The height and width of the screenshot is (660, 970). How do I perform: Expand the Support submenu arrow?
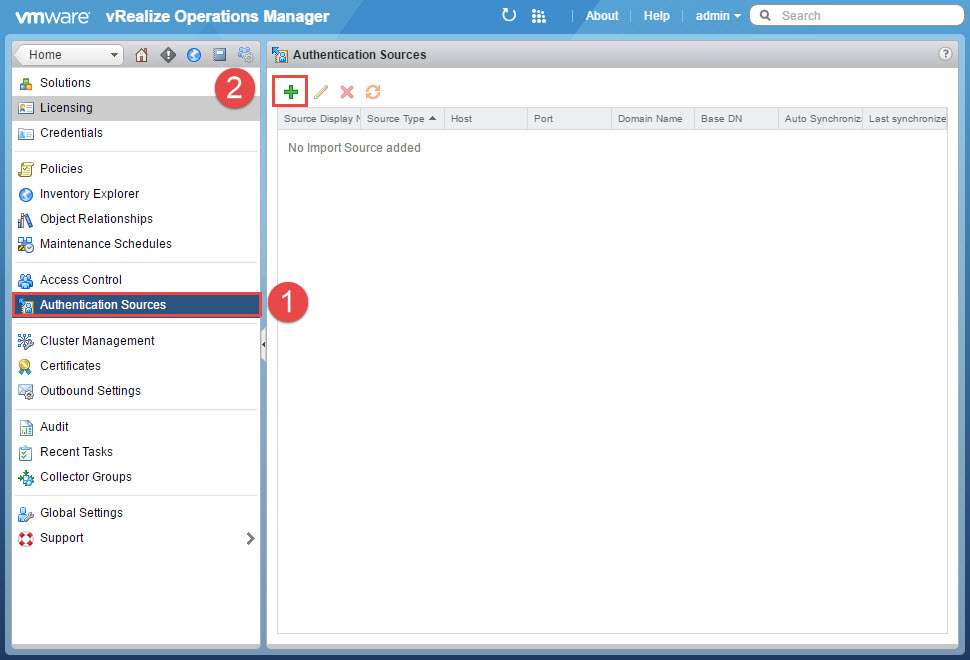[x=250, y=538]
